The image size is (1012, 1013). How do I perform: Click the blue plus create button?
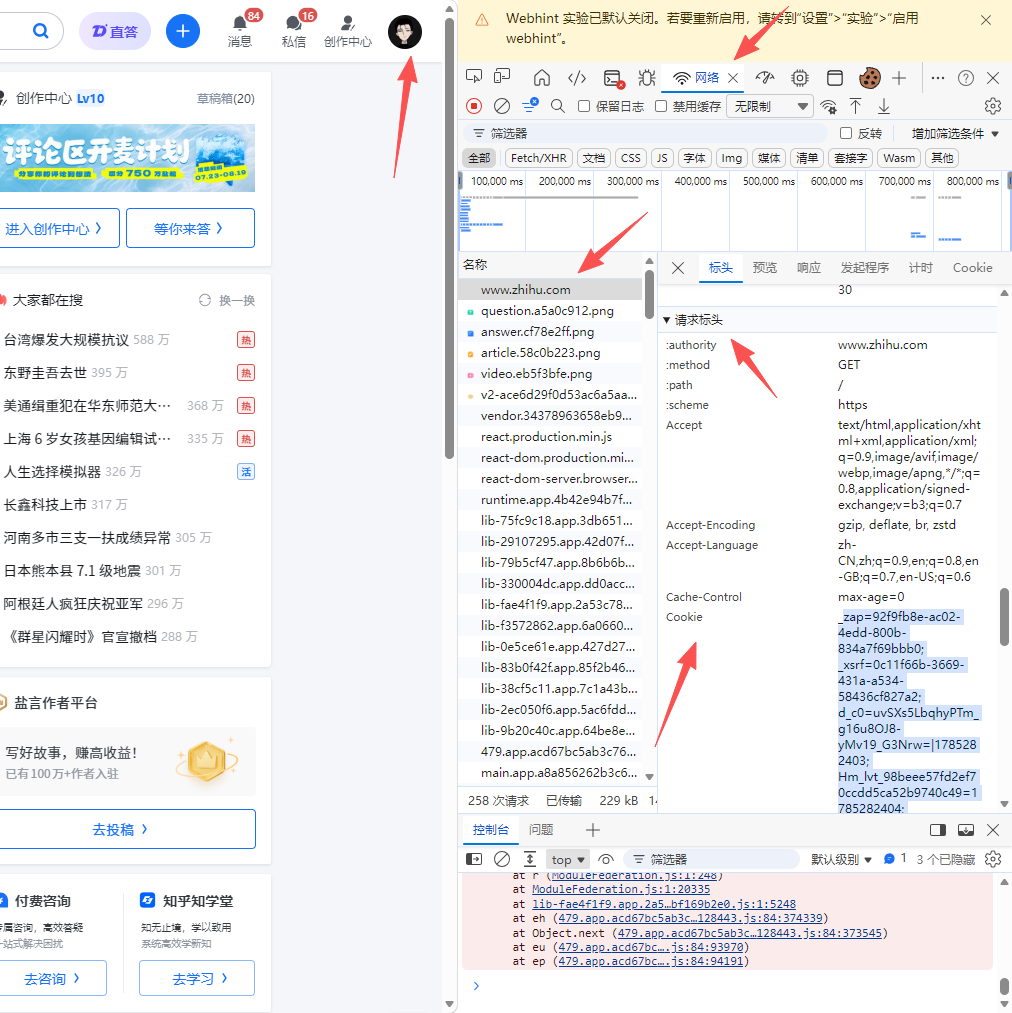(183, 31)
